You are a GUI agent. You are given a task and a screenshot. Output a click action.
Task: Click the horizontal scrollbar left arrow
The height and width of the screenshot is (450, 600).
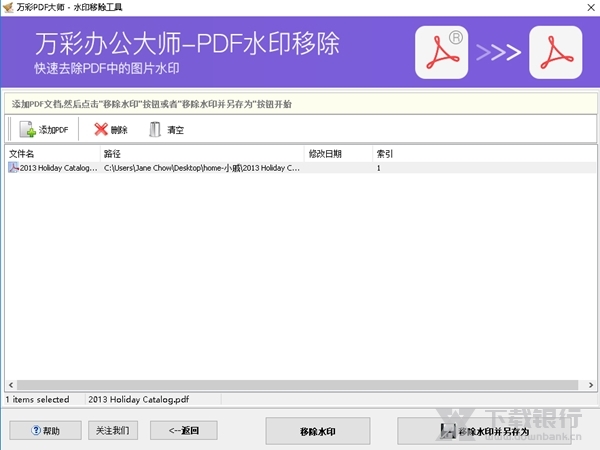coord(11,385)
